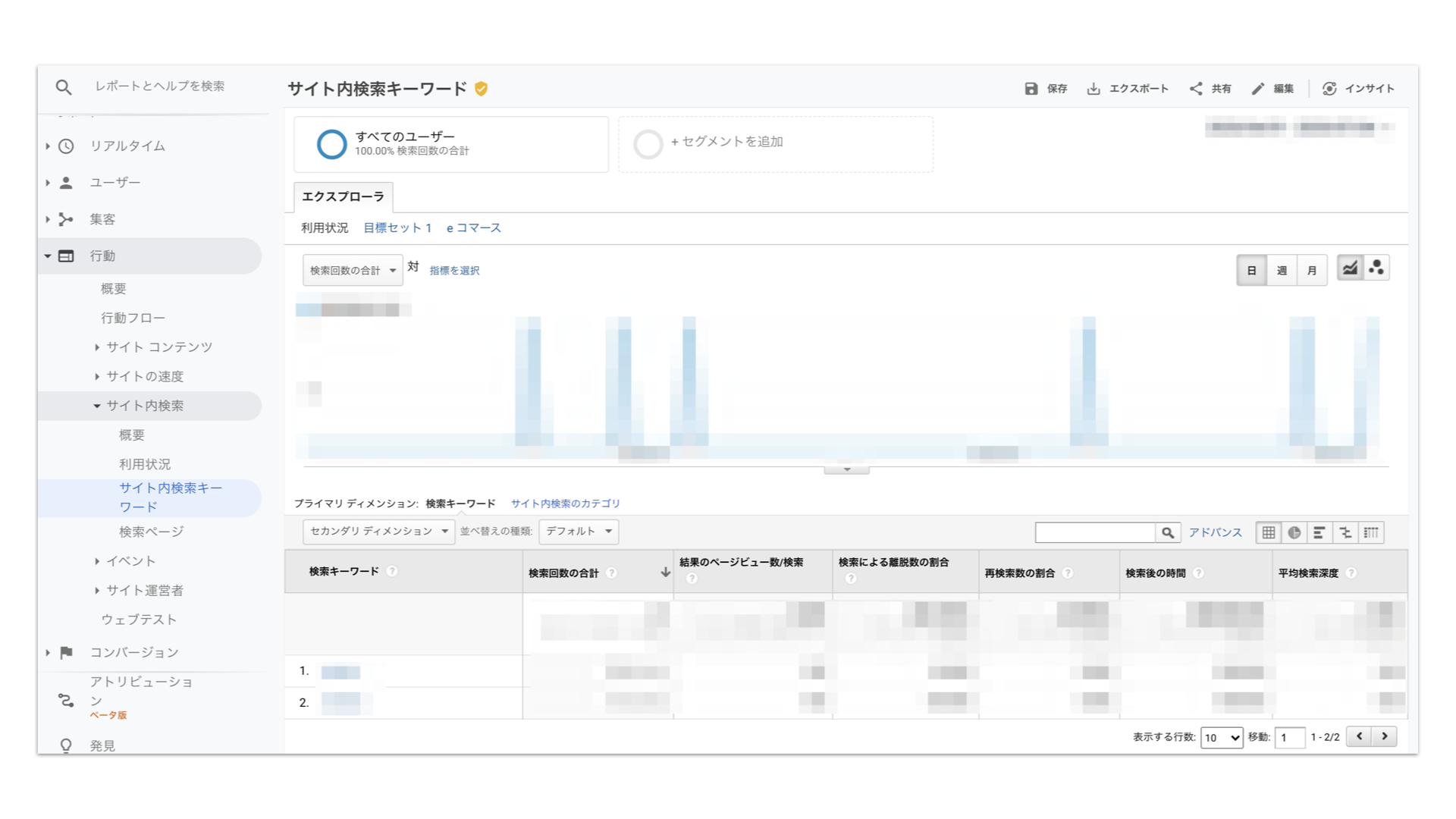Expand the サイト コンテンツ submenu
This screenshot has height=819, width=1456.
point(97,347)
